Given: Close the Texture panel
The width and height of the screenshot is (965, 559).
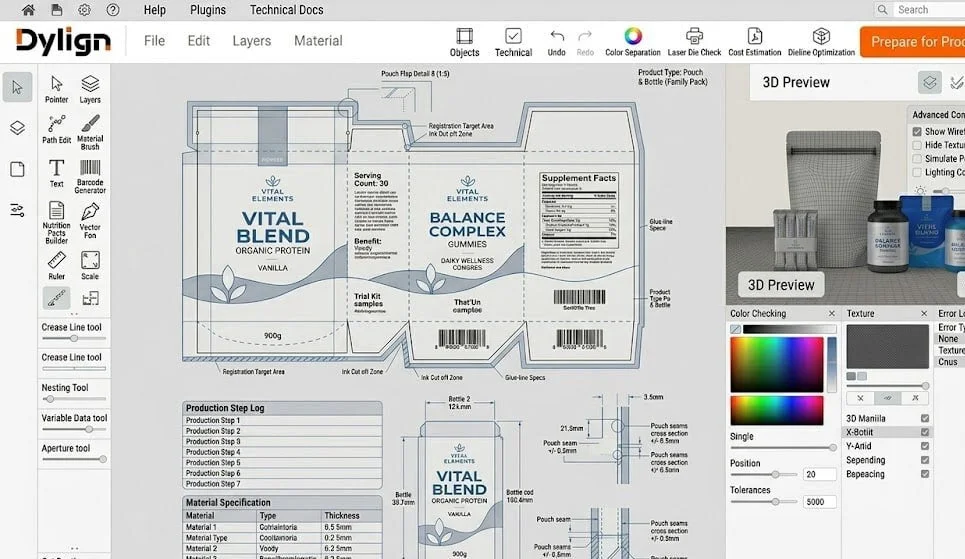Looking at the screenshot, I should coord(924,313).
